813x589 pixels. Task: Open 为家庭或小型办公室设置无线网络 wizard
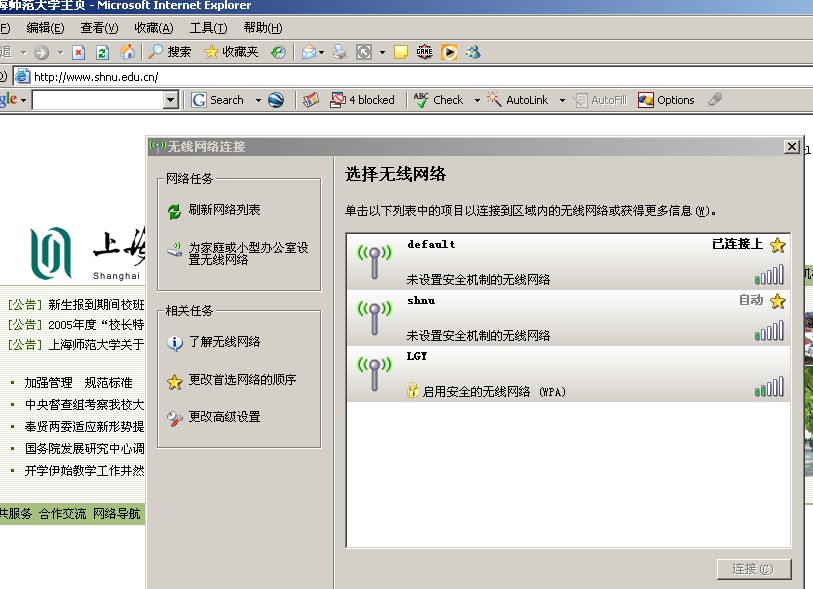tap(238, 253)
